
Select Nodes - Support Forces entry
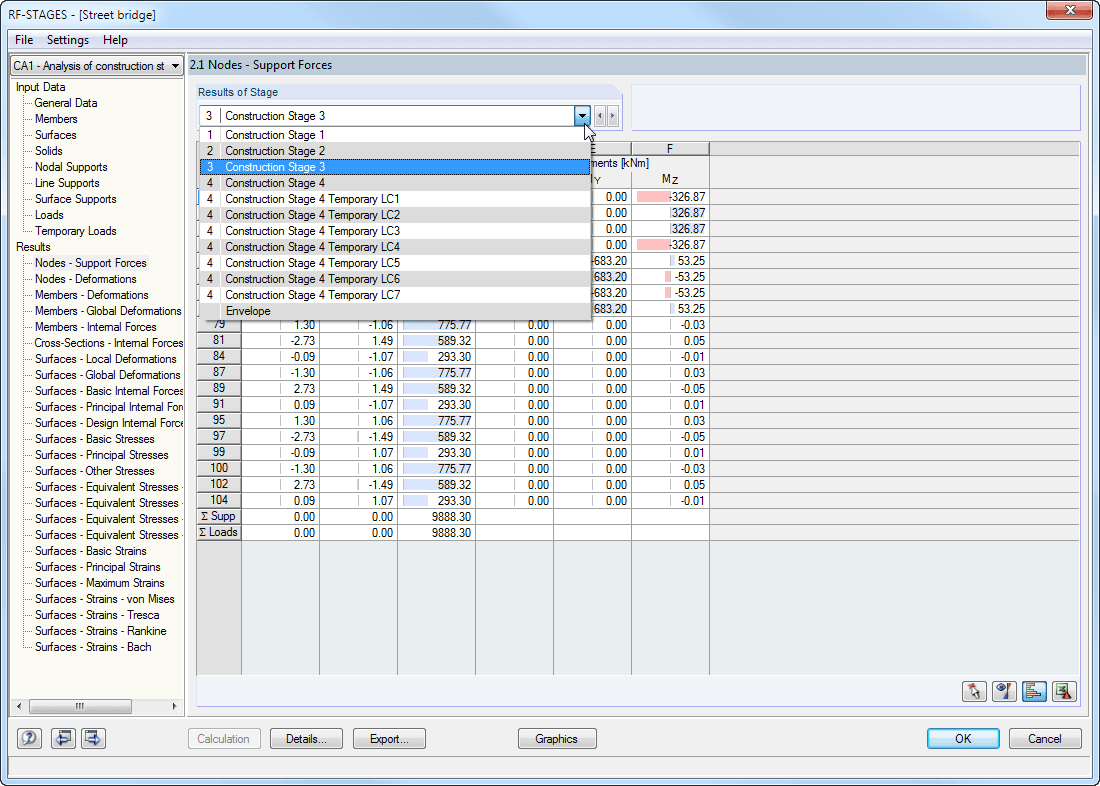tap(91, 263)
